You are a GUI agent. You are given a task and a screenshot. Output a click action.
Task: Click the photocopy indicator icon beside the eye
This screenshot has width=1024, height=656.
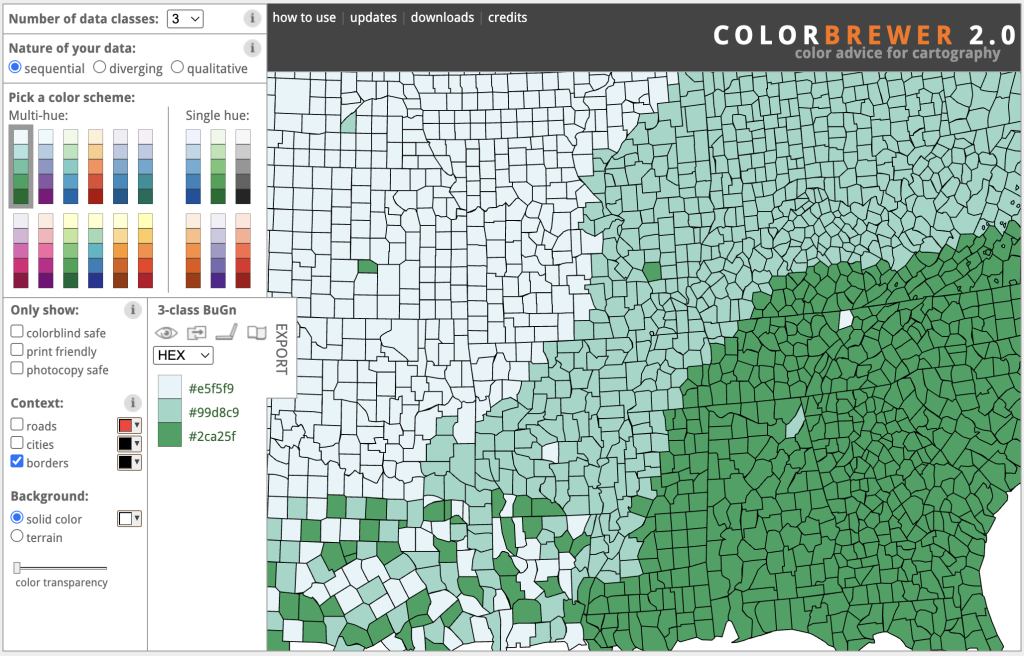[196, 333]
